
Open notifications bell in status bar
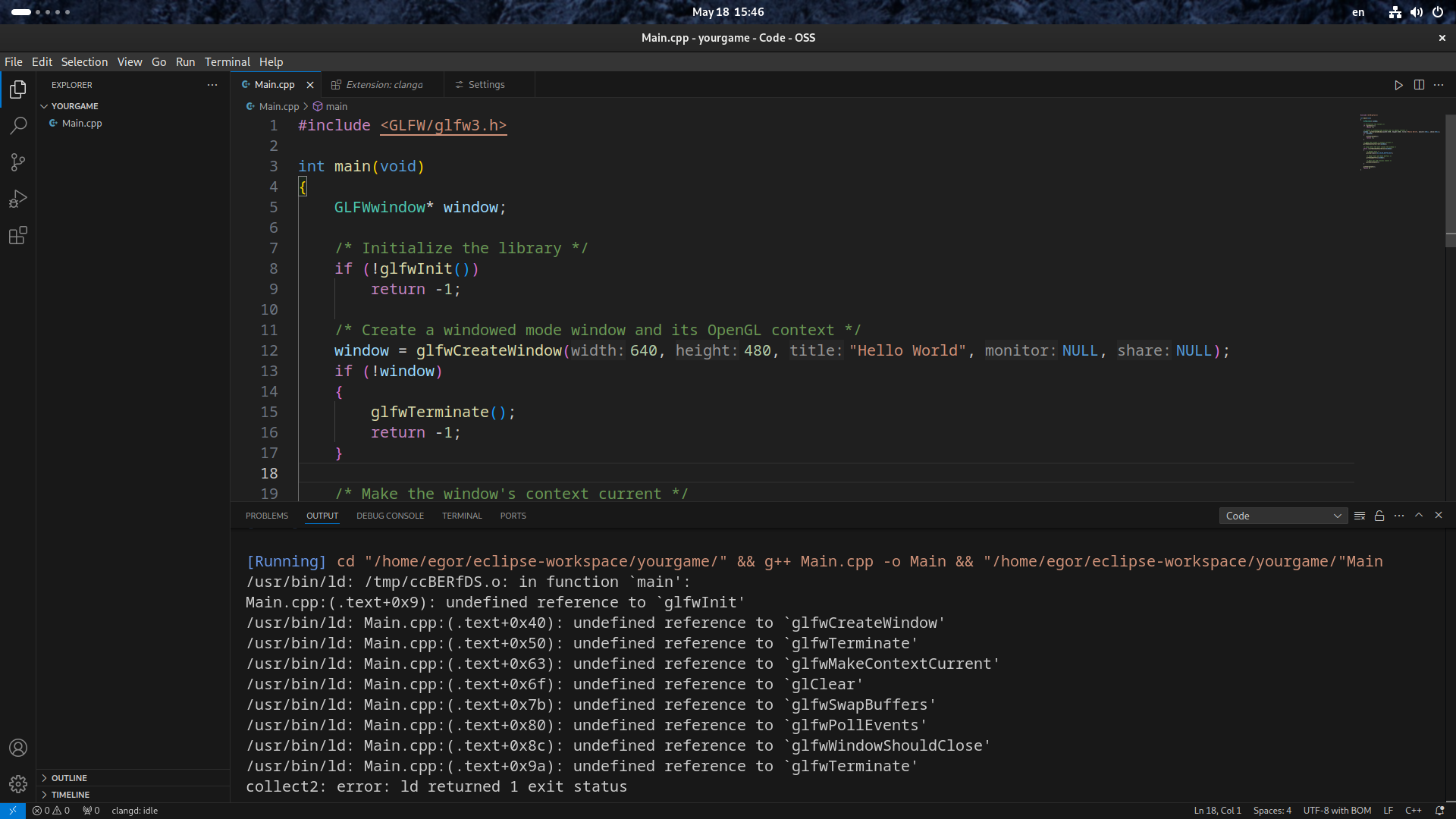[x=1439, y=811]
